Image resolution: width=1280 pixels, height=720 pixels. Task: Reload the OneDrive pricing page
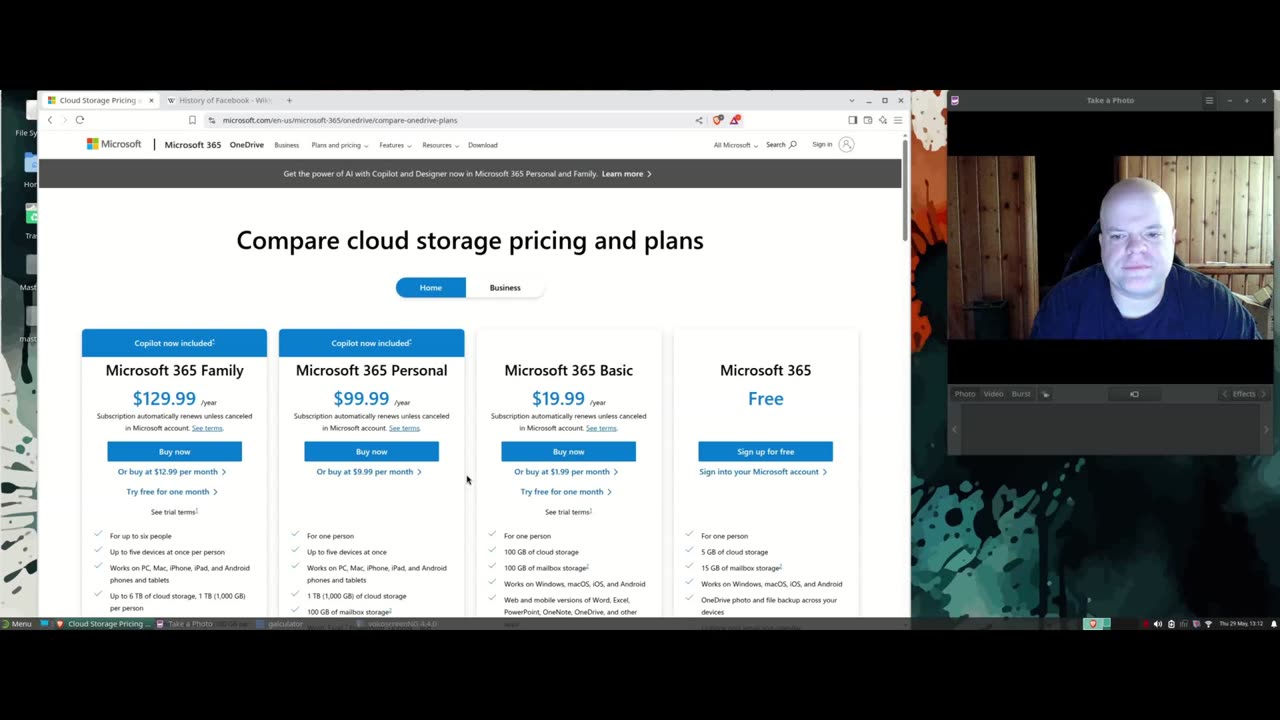tap(80, 120)
